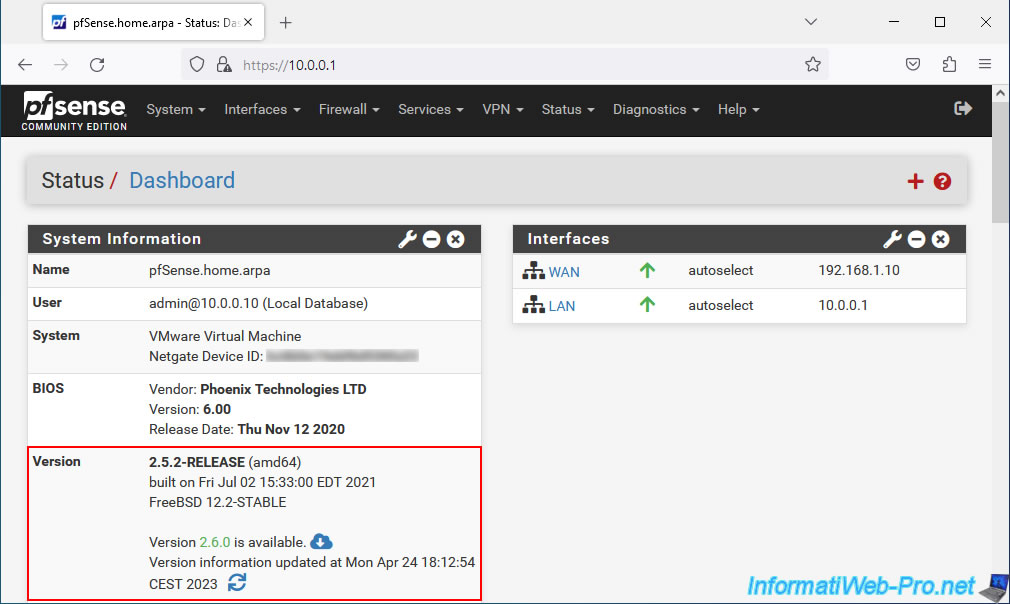1010x604 pixels.
Task: Select the WAN autoselect media text
Action: pos(721,270)
